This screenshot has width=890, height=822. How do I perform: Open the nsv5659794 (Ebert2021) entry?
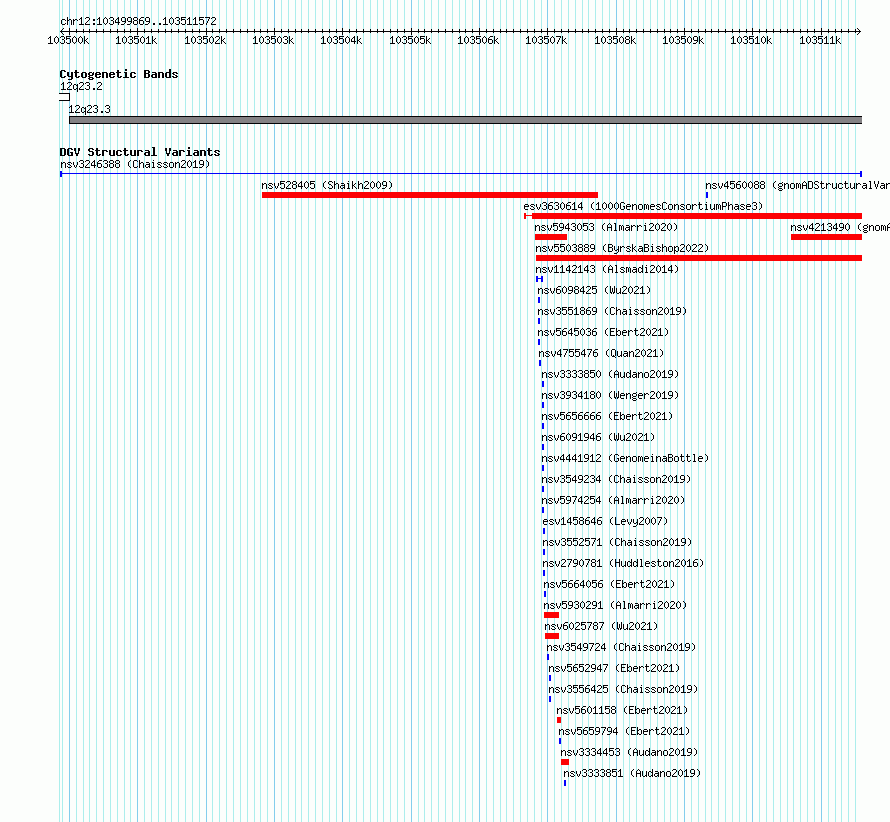624,731
